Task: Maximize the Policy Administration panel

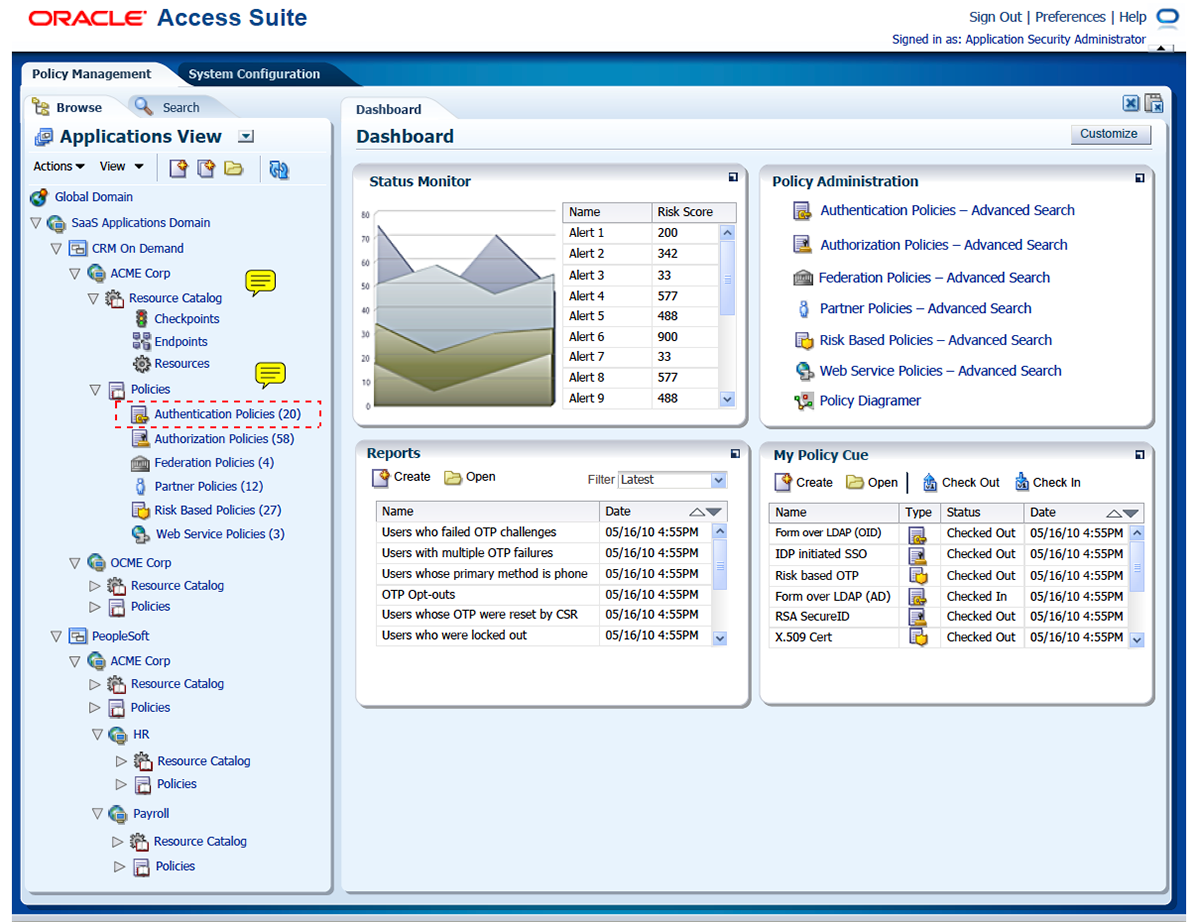Action: click(x=1139, y=178)
